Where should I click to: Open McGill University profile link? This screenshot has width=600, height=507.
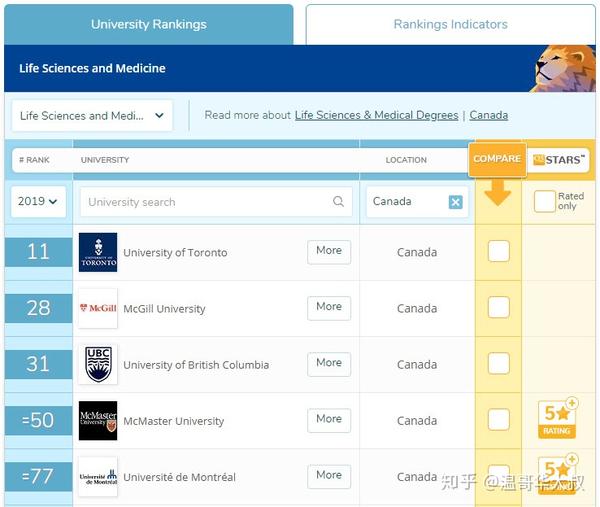click(x=164, y=309)
